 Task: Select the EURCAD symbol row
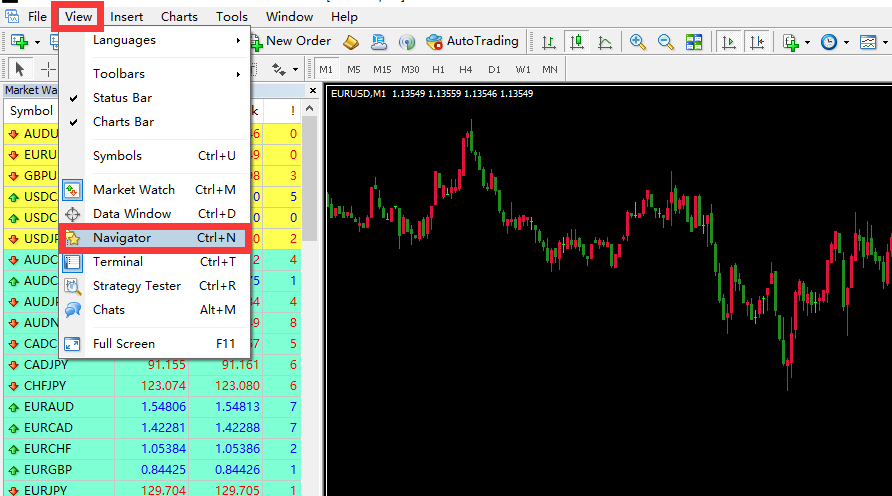[x=152, y=428]
